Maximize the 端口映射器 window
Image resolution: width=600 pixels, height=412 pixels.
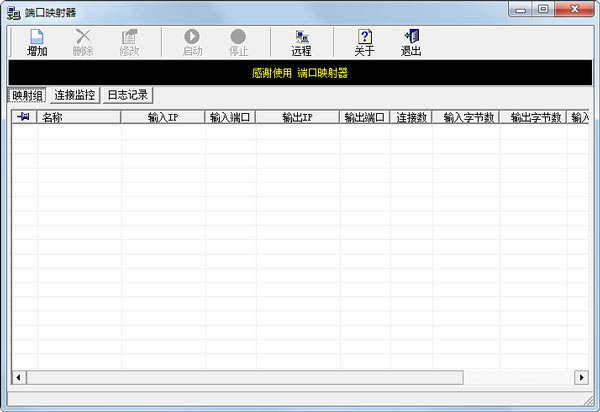(543, 10)
